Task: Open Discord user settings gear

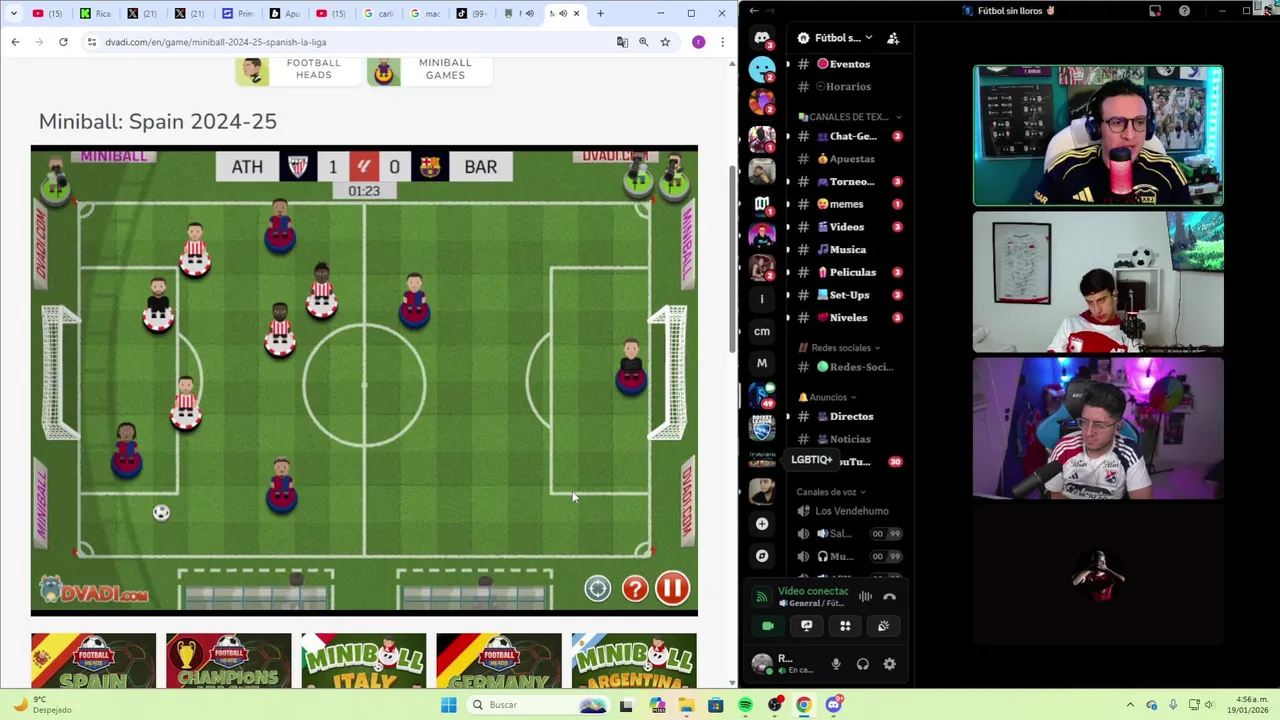Action: [889, 664]
